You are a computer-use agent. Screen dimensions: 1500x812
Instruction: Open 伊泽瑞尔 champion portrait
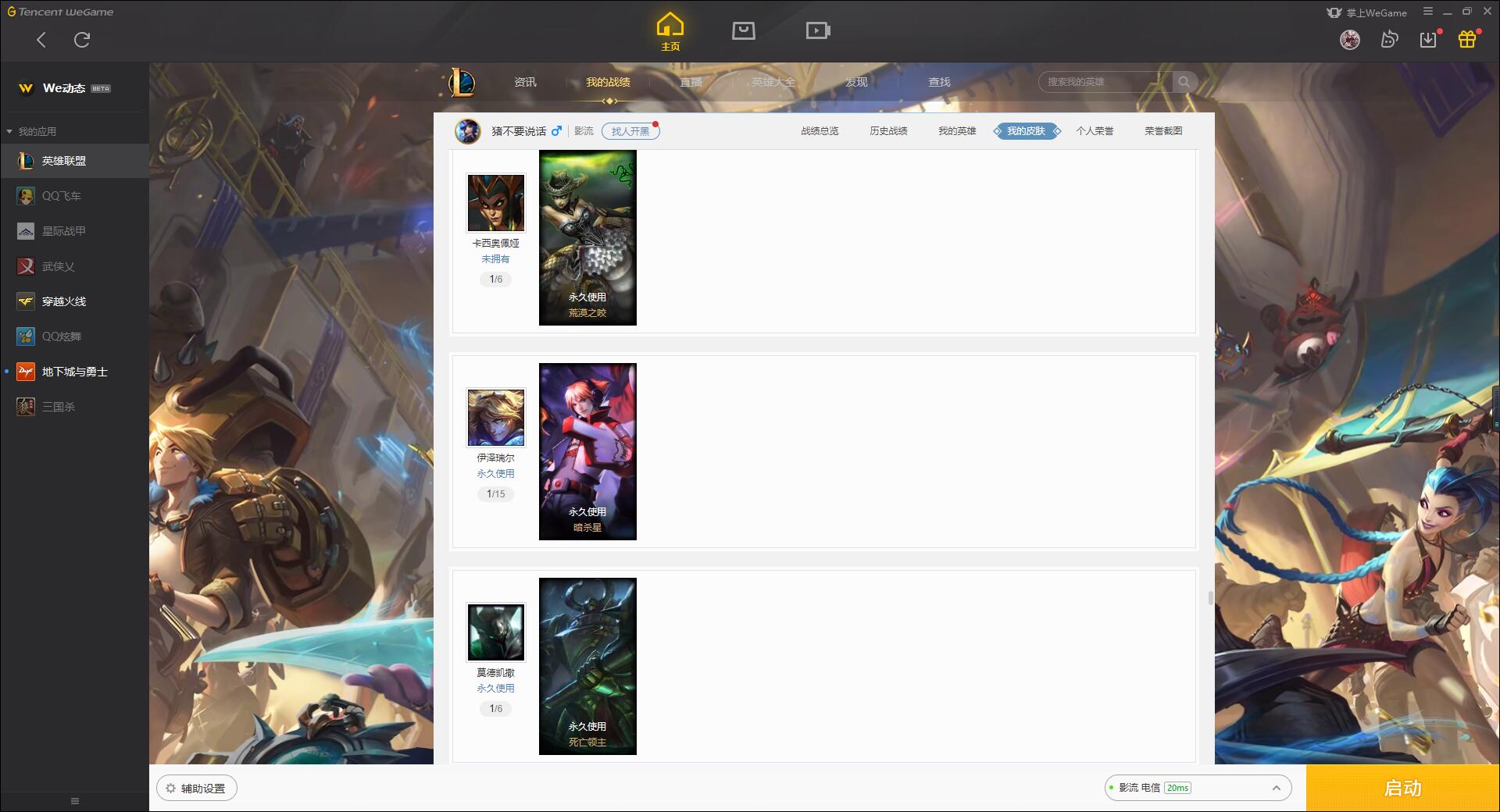coord(495,418)
